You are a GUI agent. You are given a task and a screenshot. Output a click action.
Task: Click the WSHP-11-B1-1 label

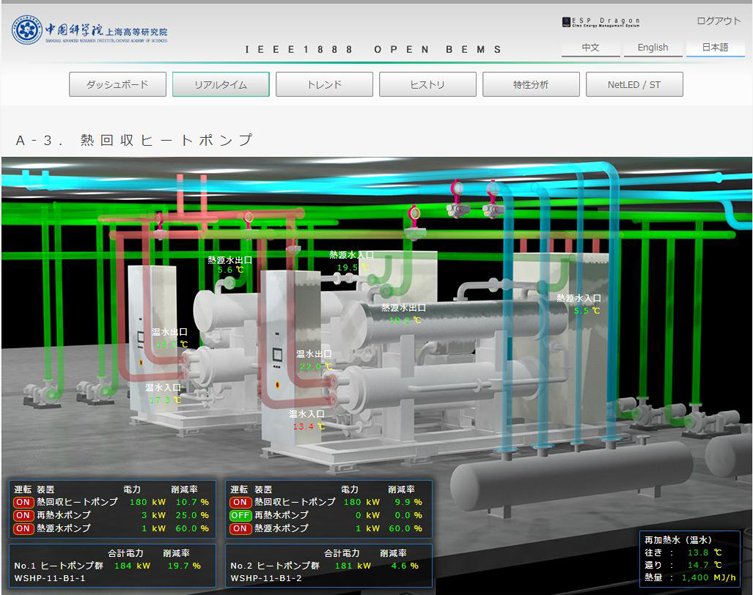(x=49, y=578)
